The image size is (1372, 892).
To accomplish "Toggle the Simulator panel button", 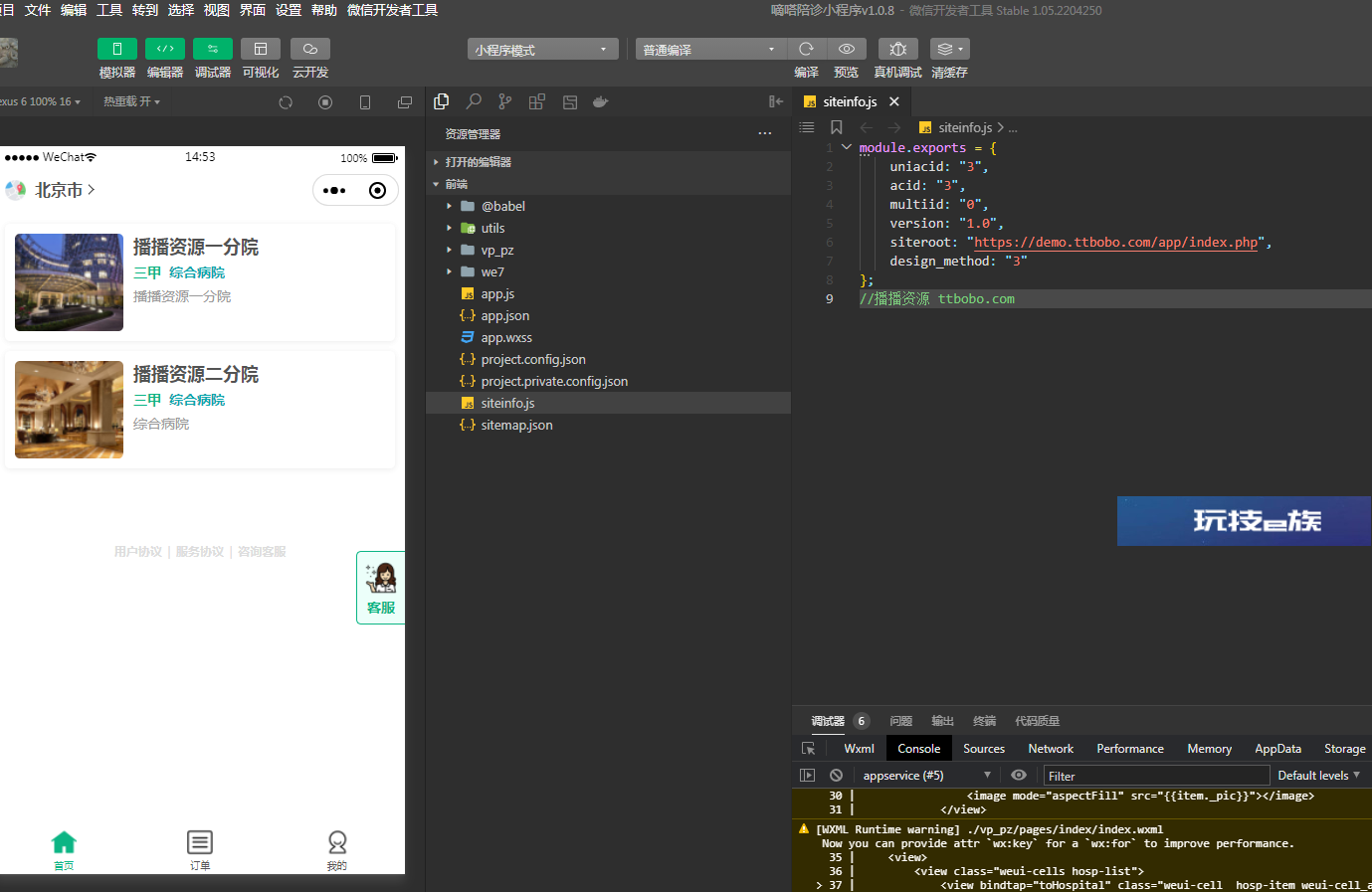I will (x=117, y=49).
